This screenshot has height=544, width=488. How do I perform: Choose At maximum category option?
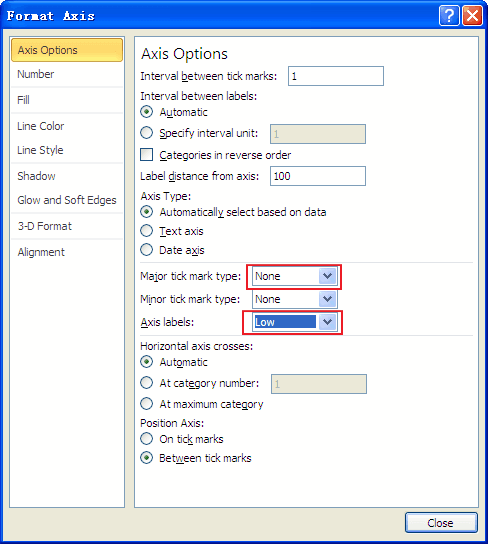click(146, 404)
